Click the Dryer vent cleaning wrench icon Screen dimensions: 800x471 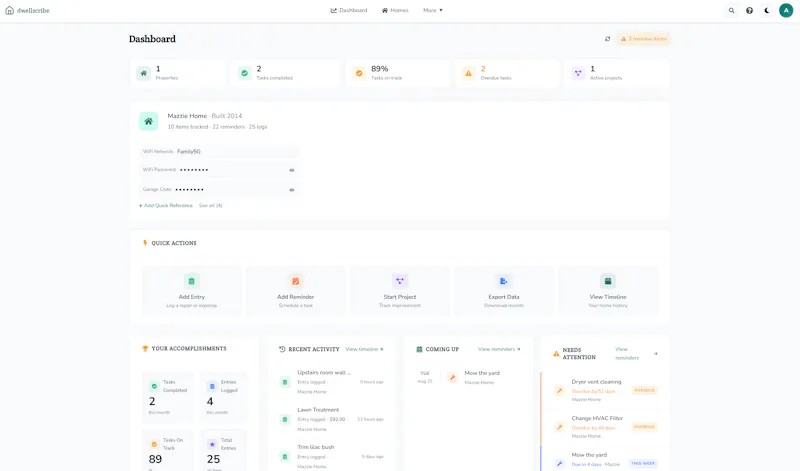[560, 390]
